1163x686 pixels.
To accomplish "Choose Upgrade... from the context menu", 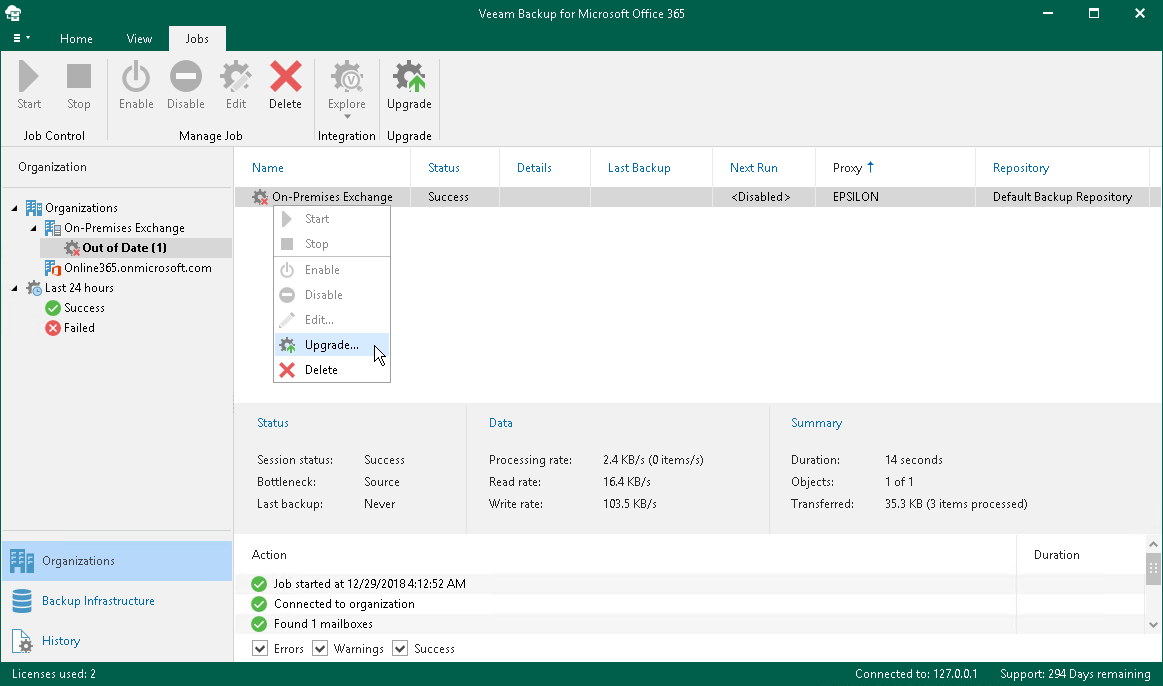I will 331,345.
